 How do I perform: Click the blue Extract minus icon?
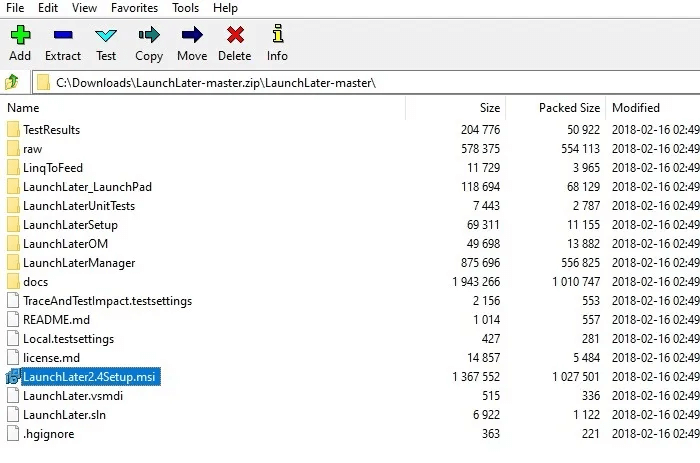click(63, 35)
